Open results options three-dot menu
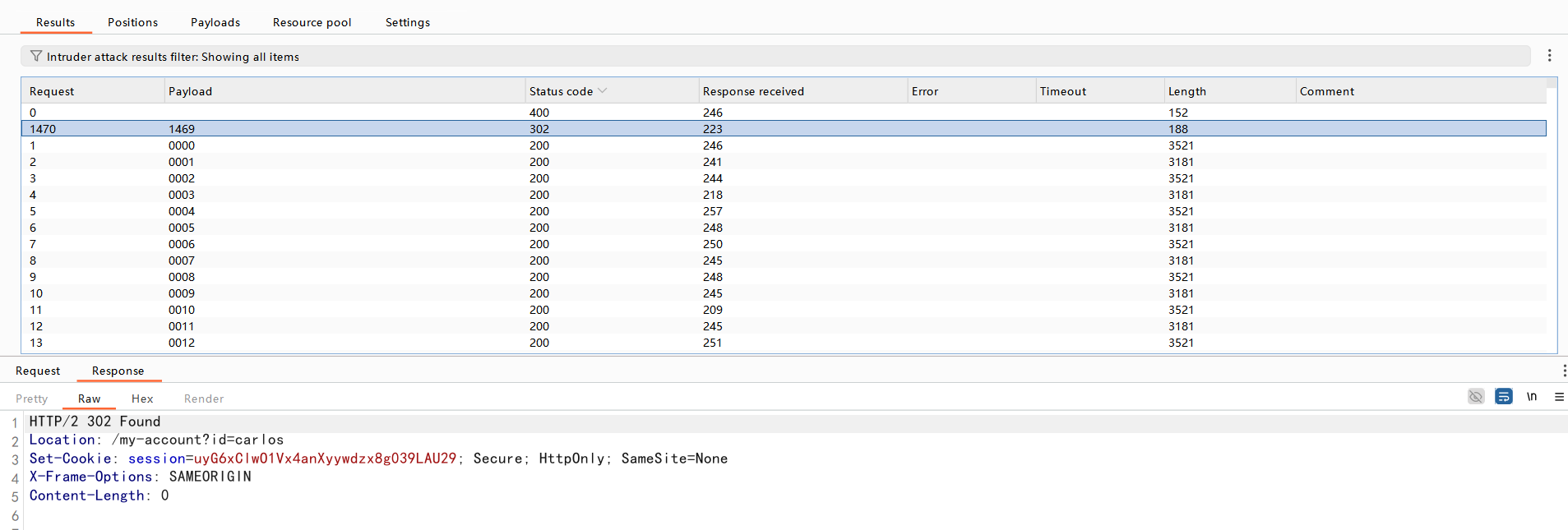The width and height of the screenshot is (1568, 530). click(x=1549, y=56)
